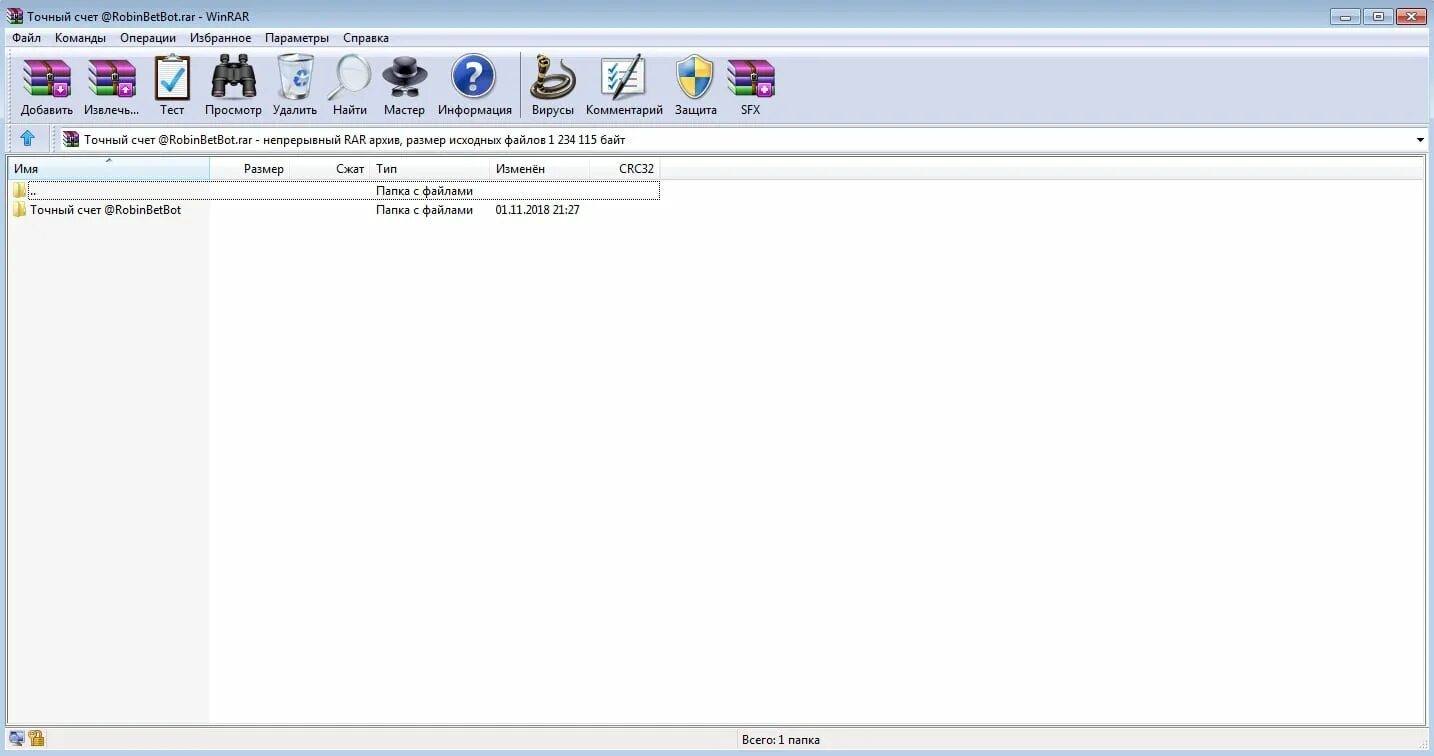Minimize the WinRAR window
This screenshot has width=1434, height=756.
[1346, 16]
